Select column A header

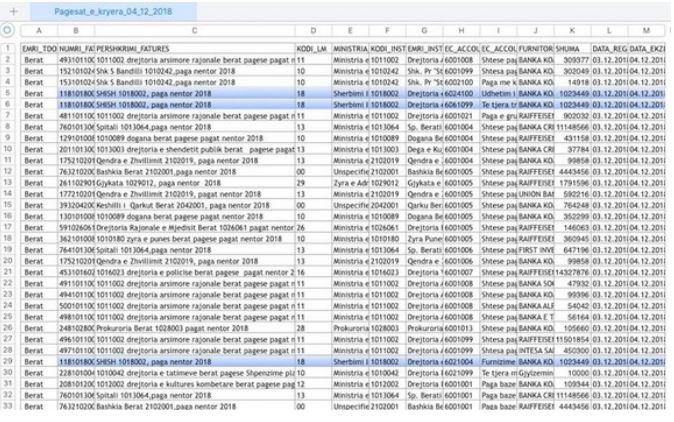pos(39,31)
